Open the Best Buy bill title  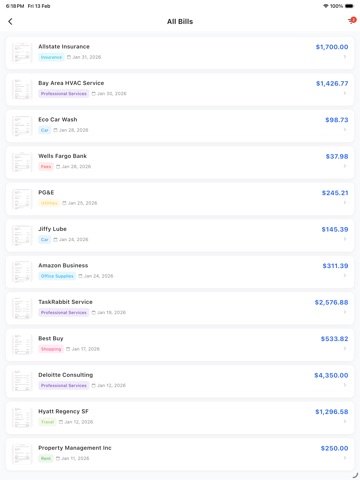click(x=51, y=339)
